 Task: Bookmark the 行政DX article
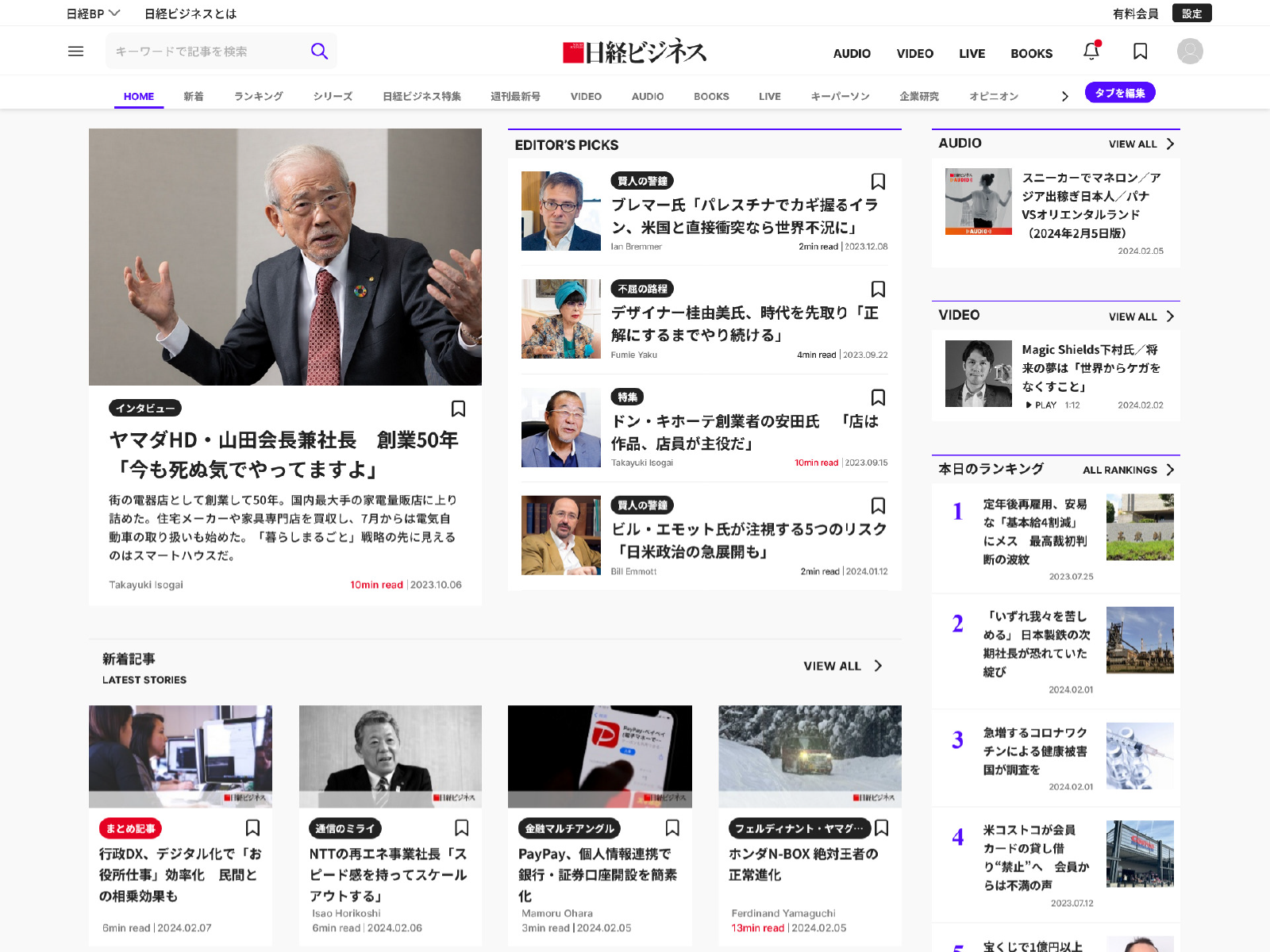click(252, 828)
